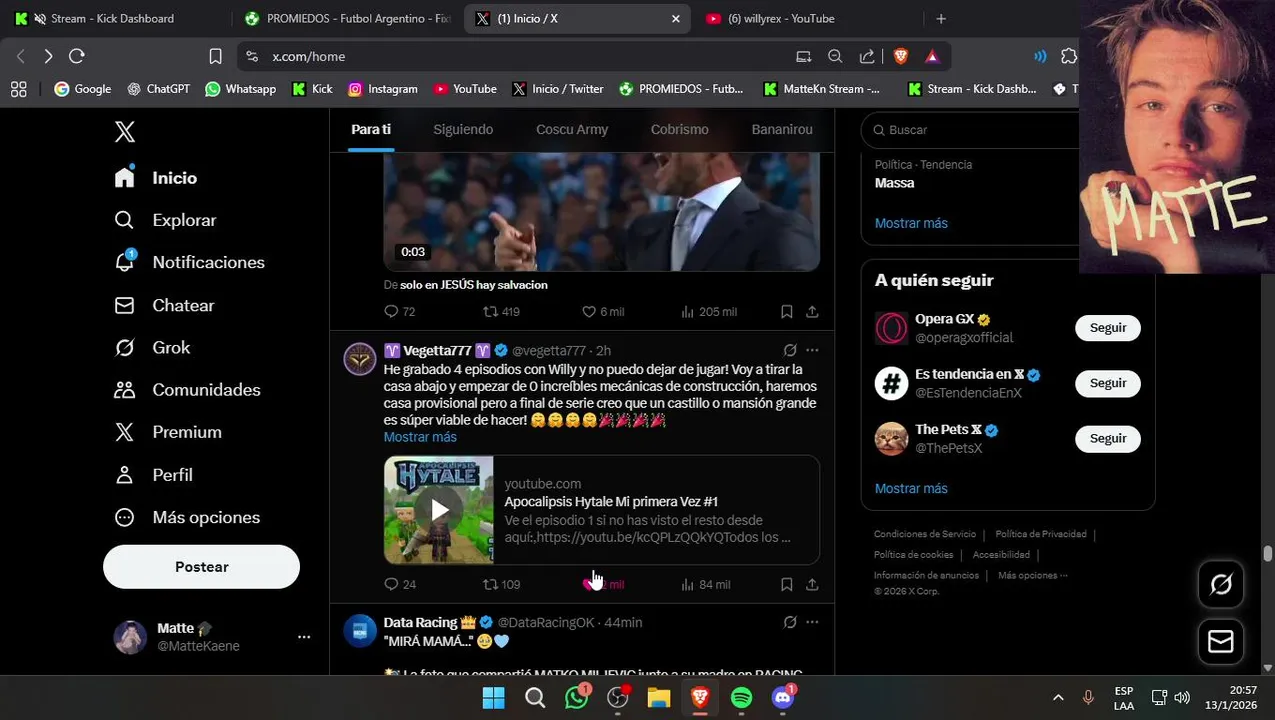Click Mostrar más under A quién seguir
1275x720 pixels.
[911, 488]
